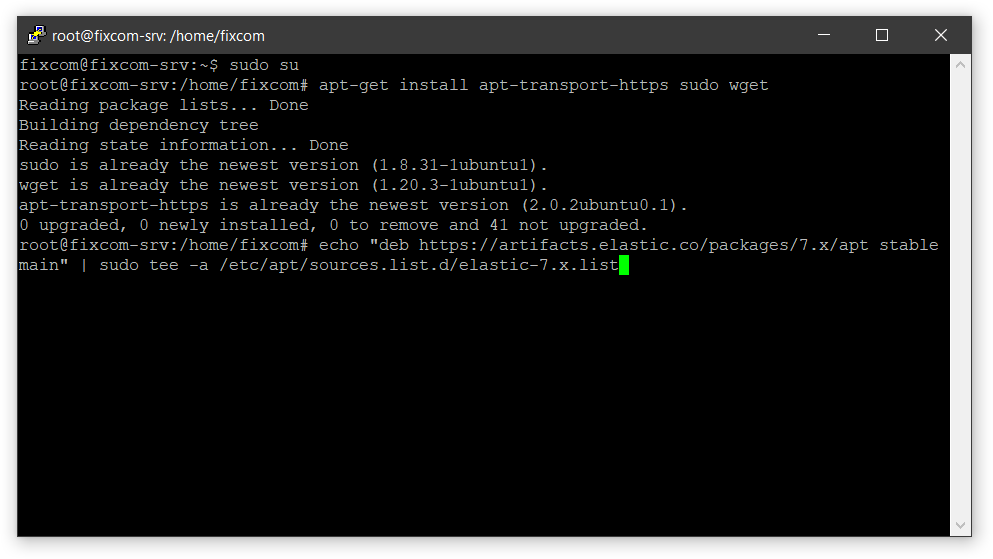Click the scrollbar up arrow

(x=960, y=65)
